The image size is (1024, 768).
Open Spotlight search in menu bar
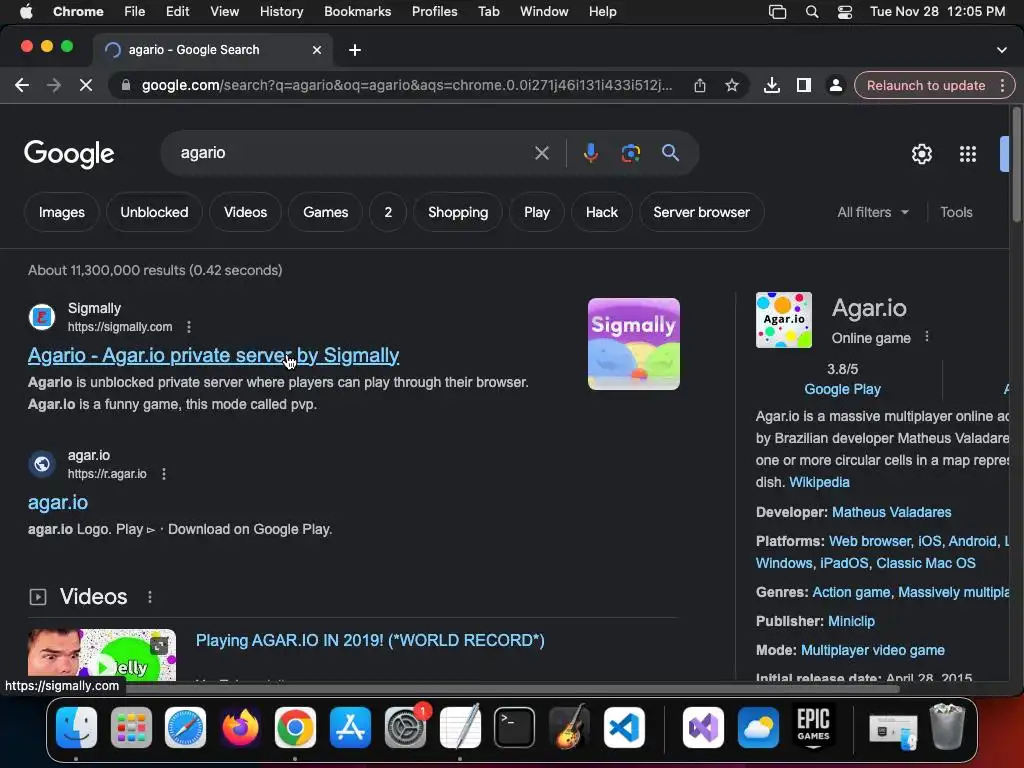tap(812, 12)
